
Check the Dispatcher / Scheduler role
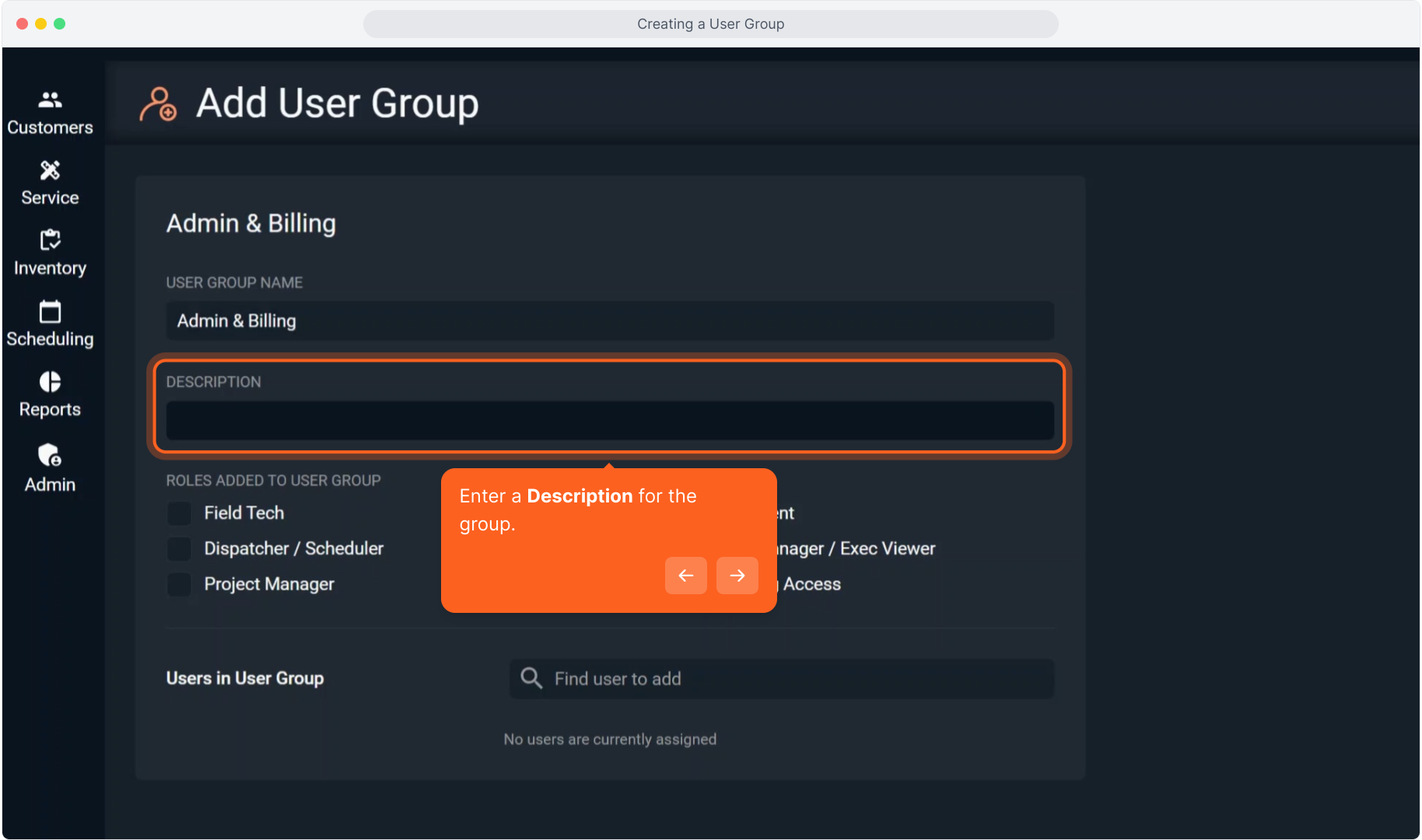[180, 549]
